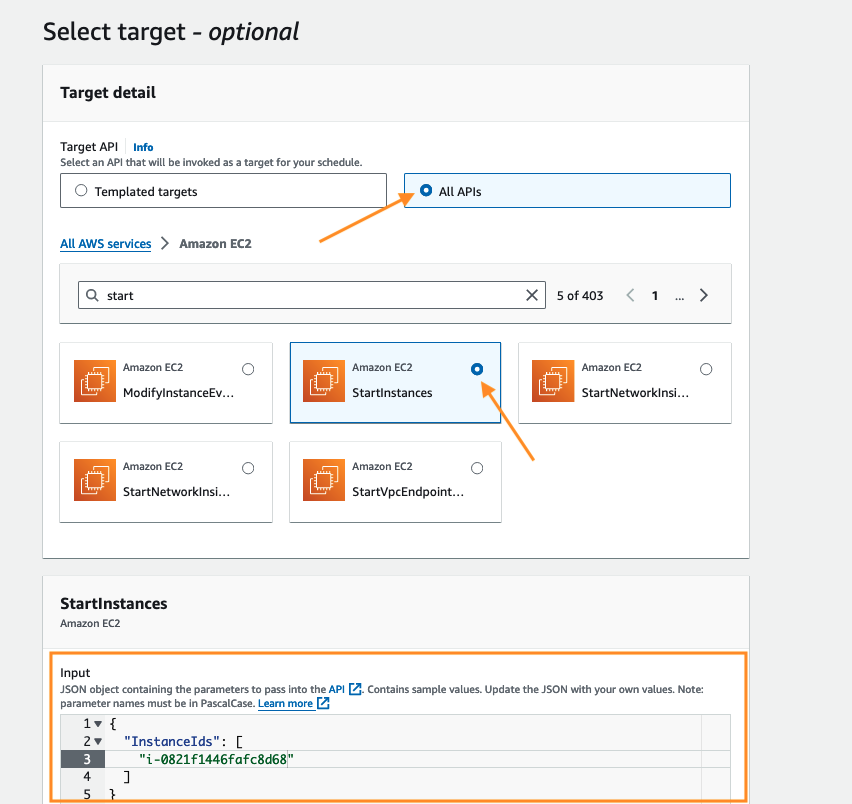Click the Amazon EC2 breadcrumb item
Image resolution: width=852 pixels, height=804 pixels.
click(215, 244)
